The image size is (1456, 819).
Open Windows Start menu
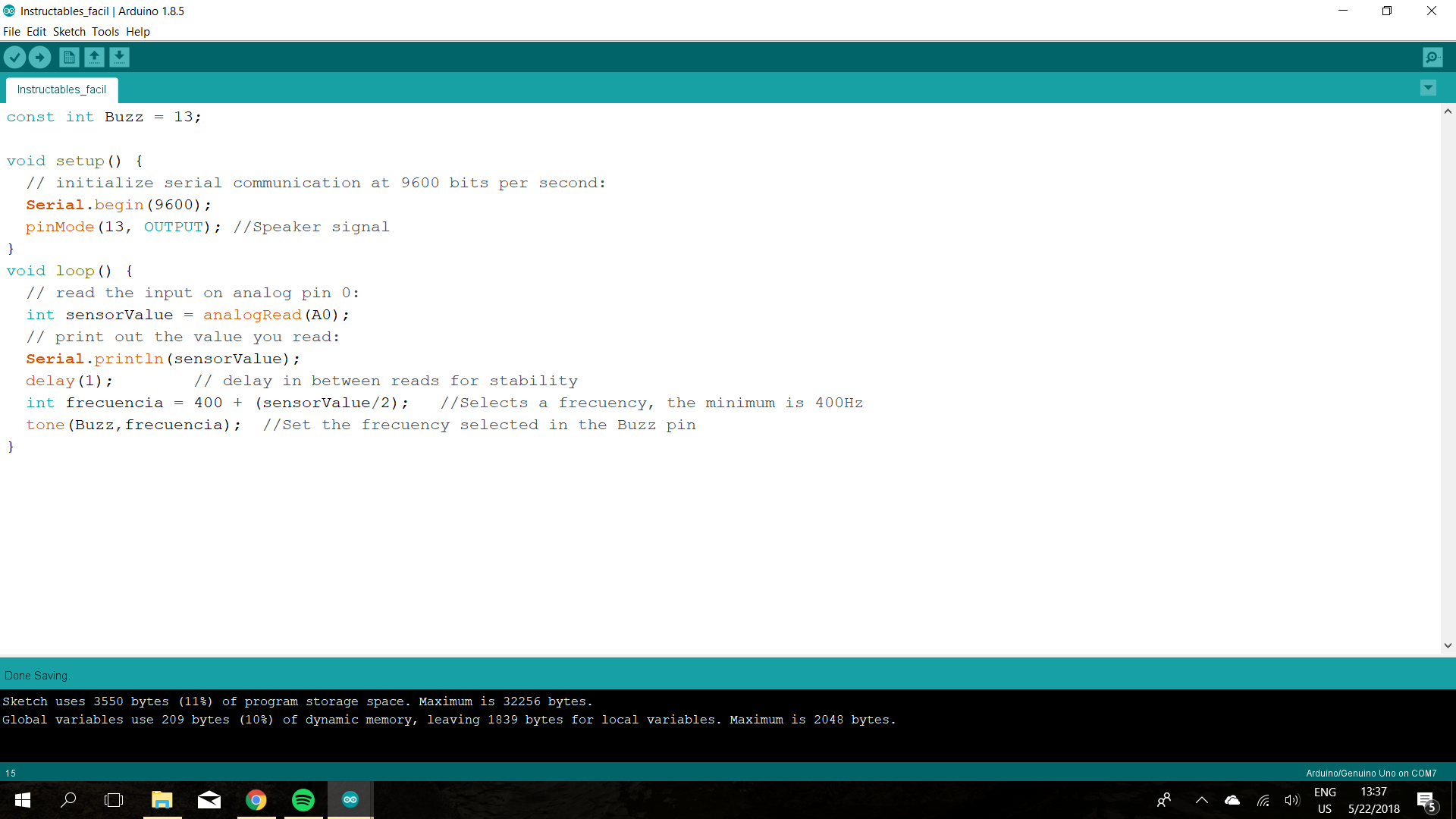pyautogui.click(x=23, y=799)
